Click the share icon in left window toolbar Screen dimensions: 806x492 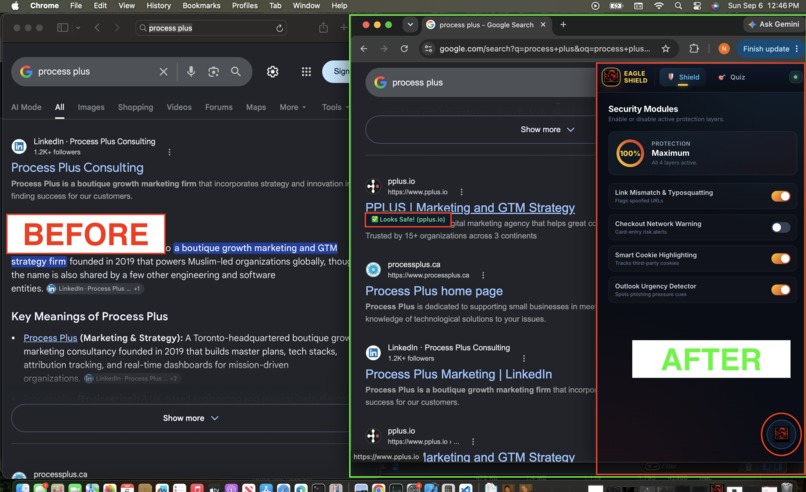323,28
